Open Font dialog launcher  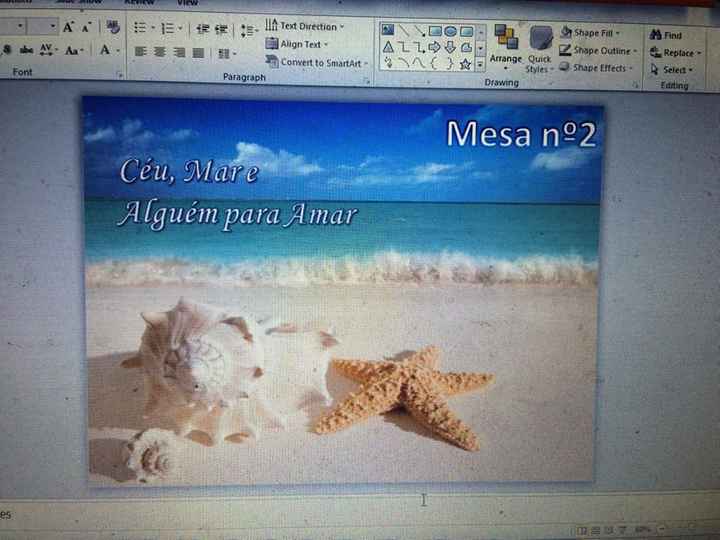click(120, 74)
